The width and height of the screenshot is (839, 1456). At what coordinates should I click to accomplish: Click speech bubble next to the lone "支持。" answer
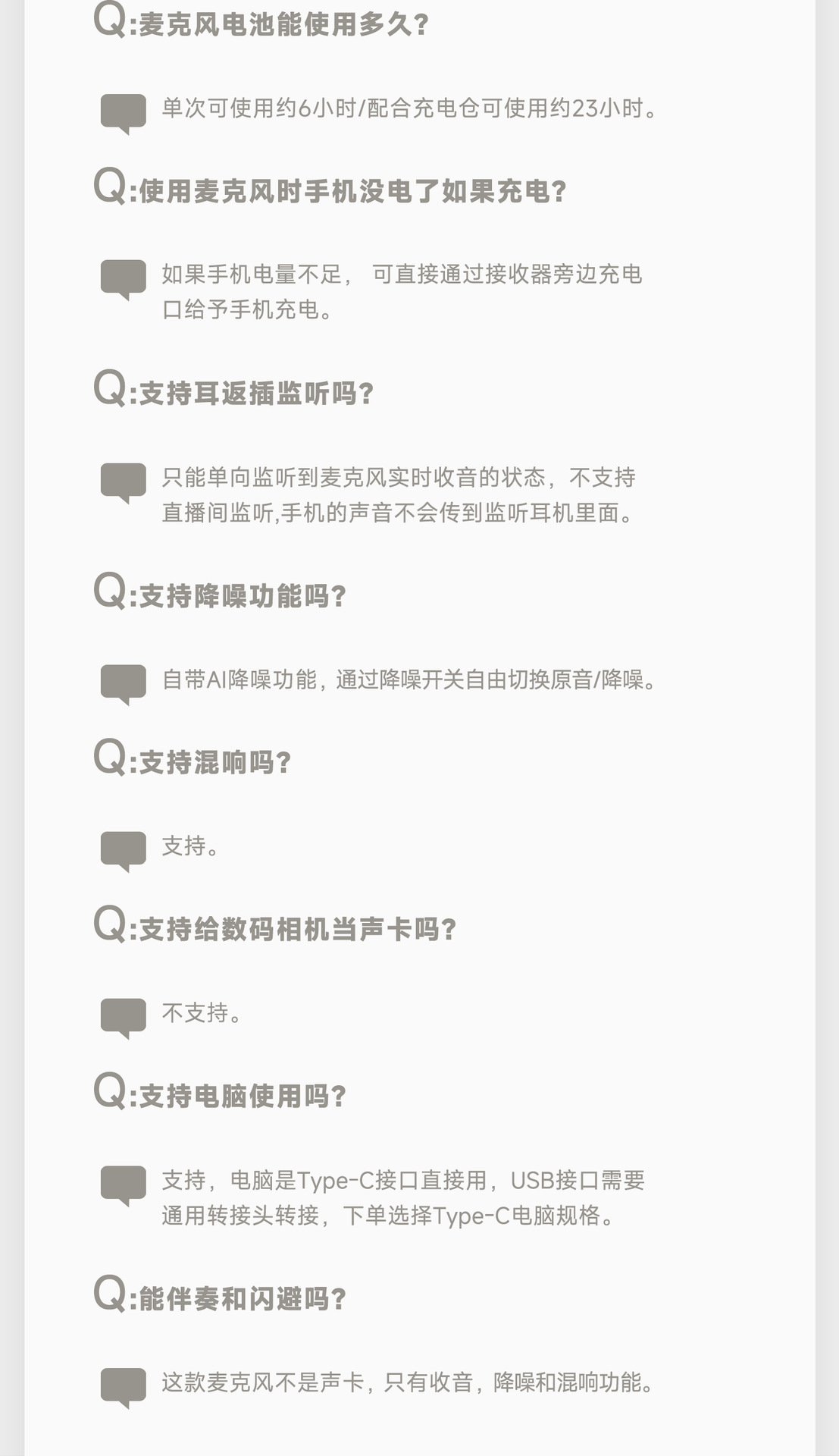tap(123, 850)
